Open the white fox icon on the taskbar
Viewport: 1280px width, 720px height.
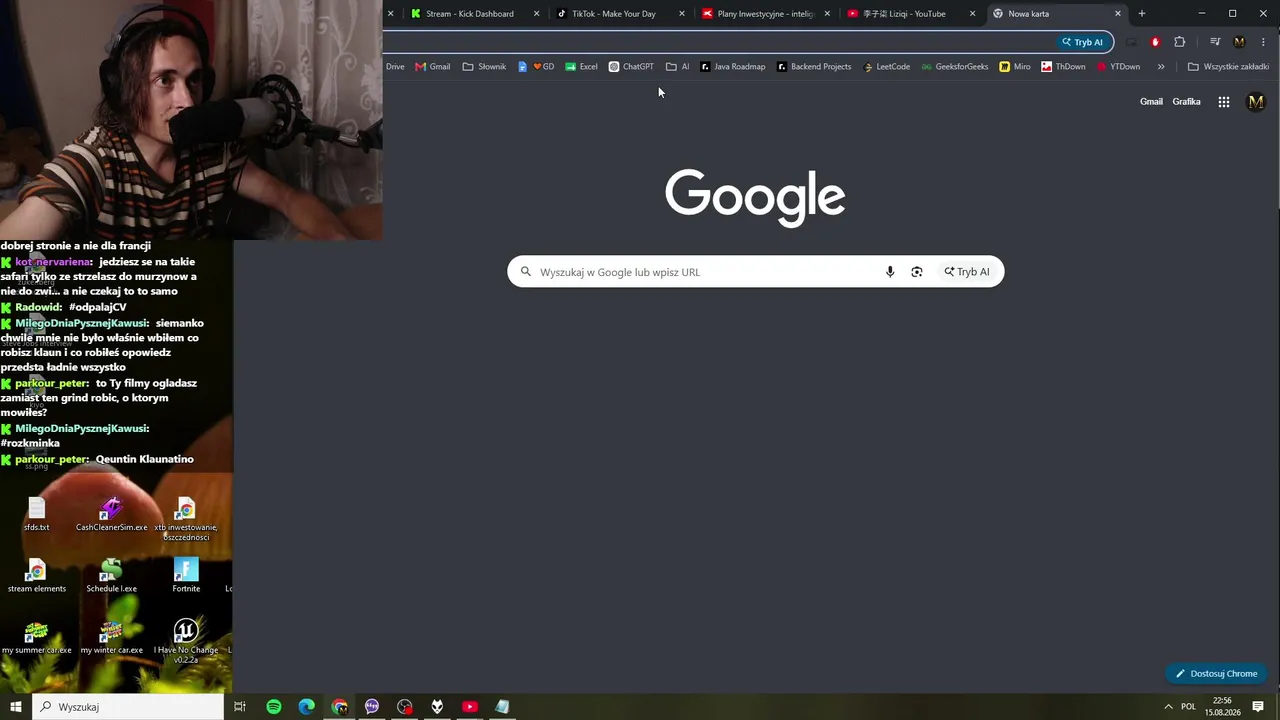click(x=437, y=707)
